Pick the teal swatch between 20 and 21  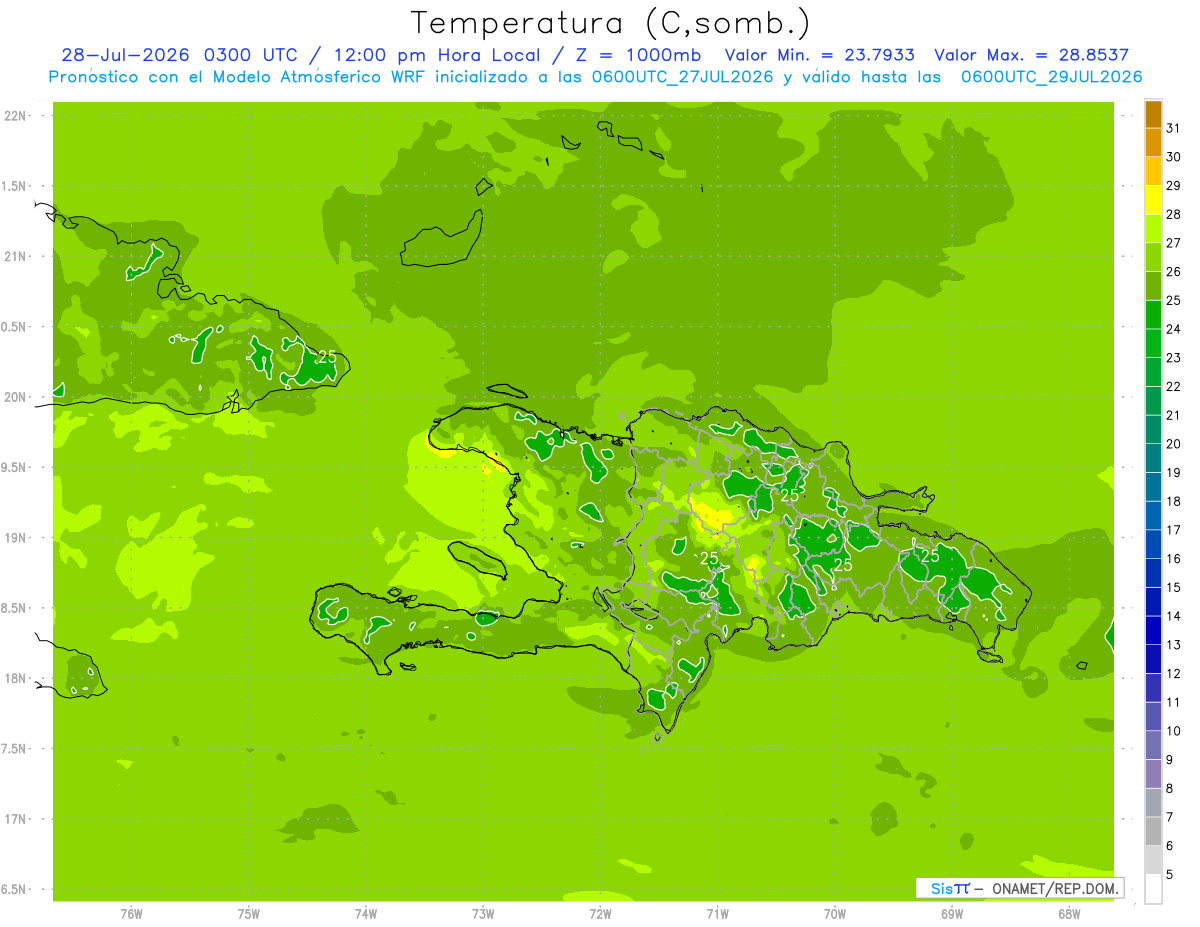[1153, 430]
